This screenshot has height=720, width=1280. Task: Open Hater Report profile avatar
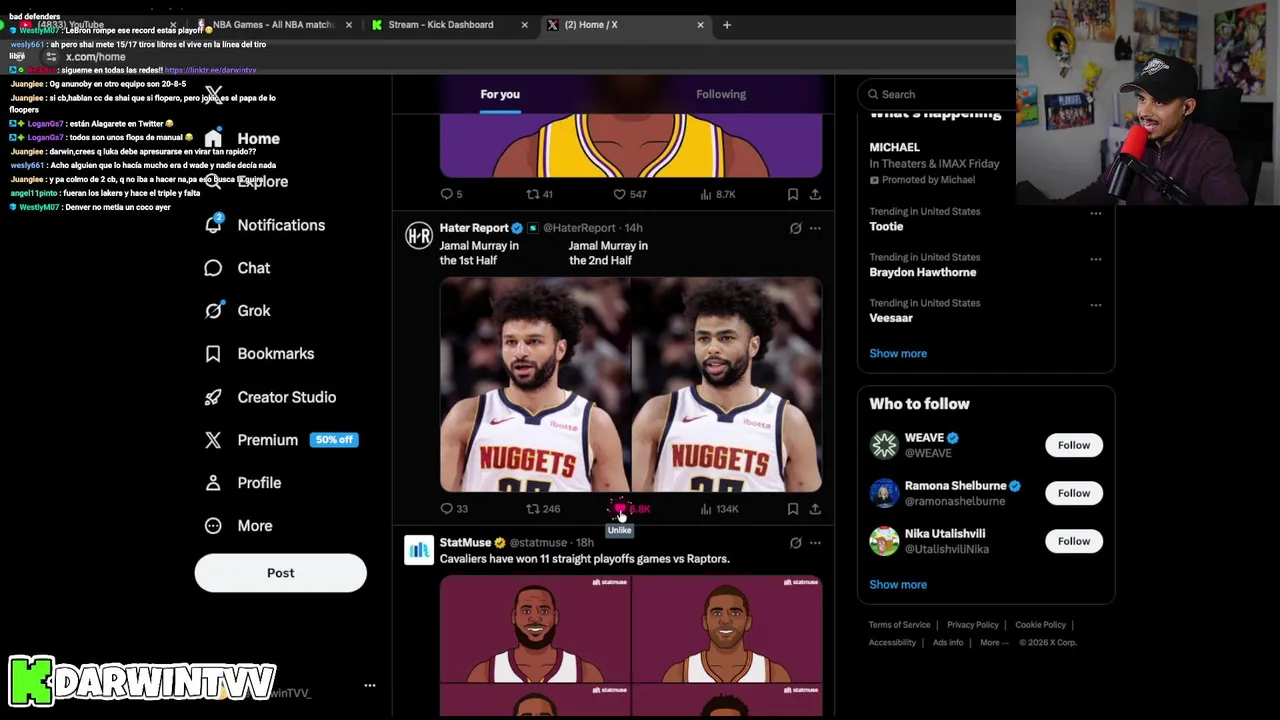(x=419, y=236)
